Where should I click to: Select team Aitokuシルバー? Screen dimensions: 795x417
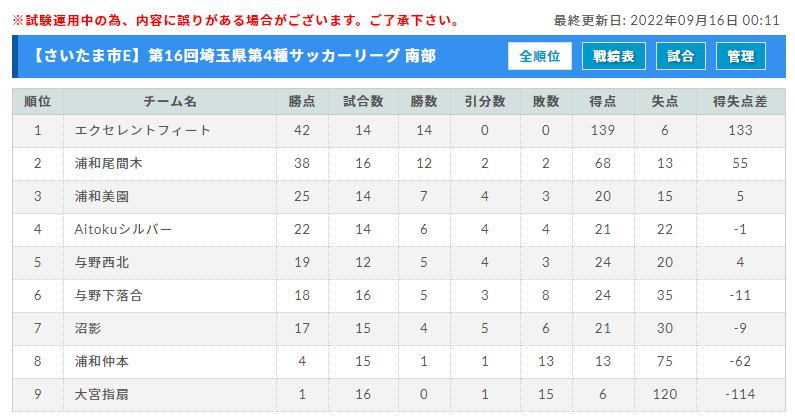(123, 229)
